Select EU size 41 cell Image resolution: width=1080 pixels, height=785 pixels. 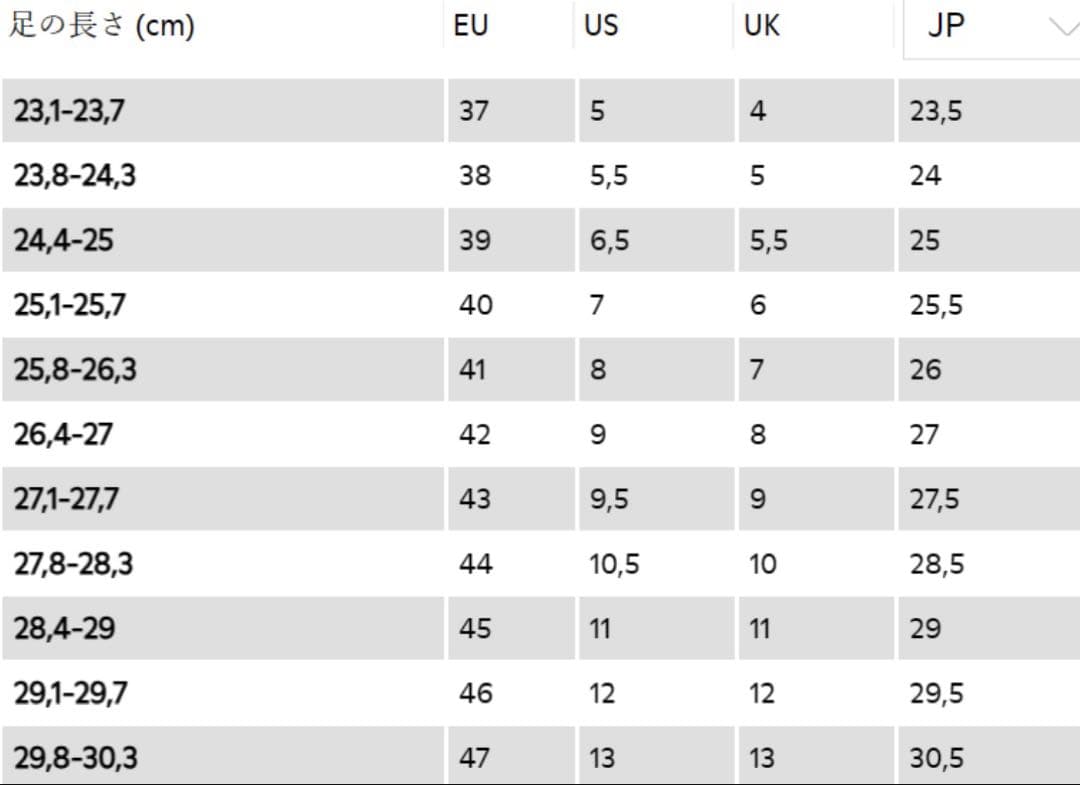tap(473, 370)
